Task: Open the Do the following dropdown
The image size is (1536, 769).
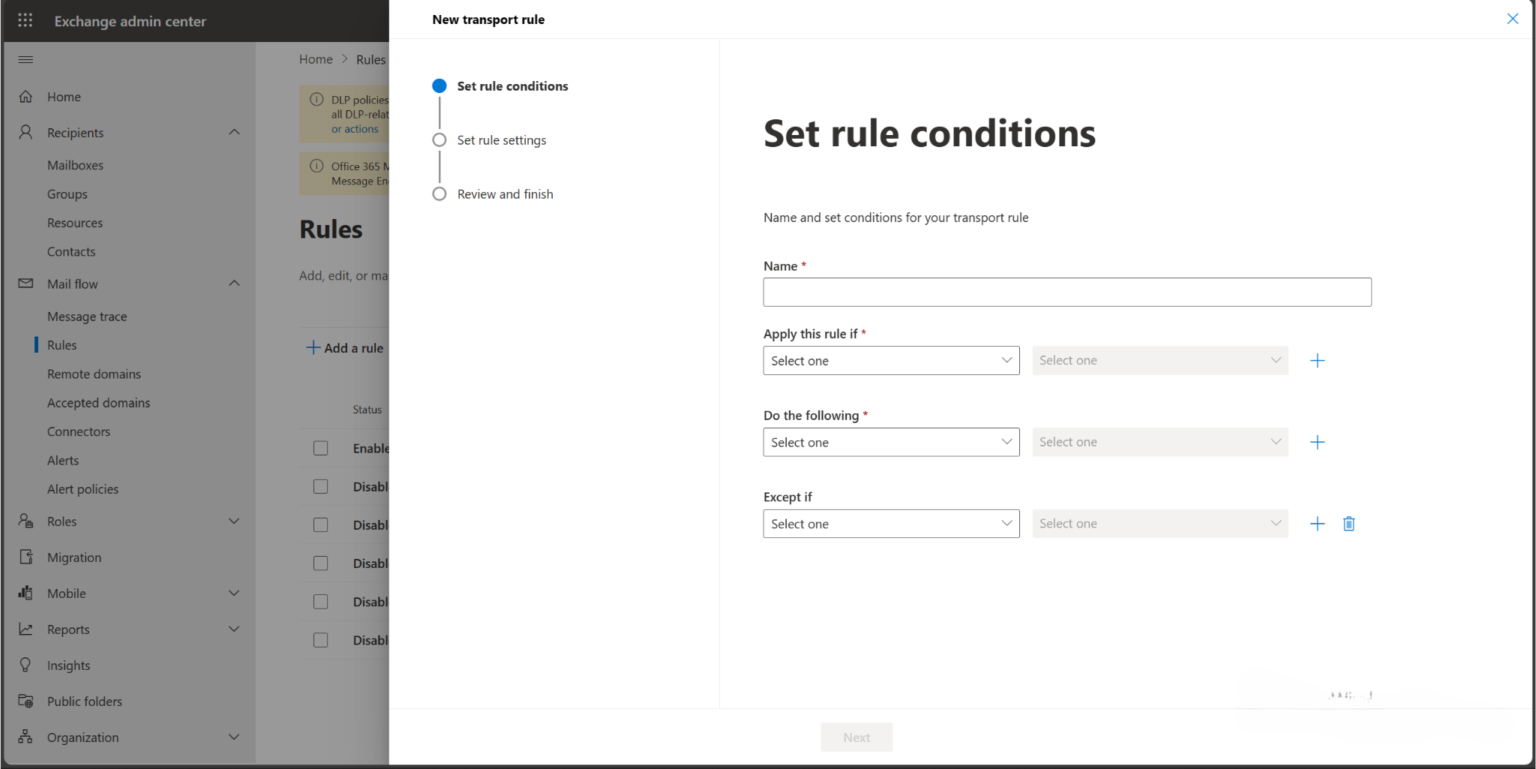Action: click(890, 441)
